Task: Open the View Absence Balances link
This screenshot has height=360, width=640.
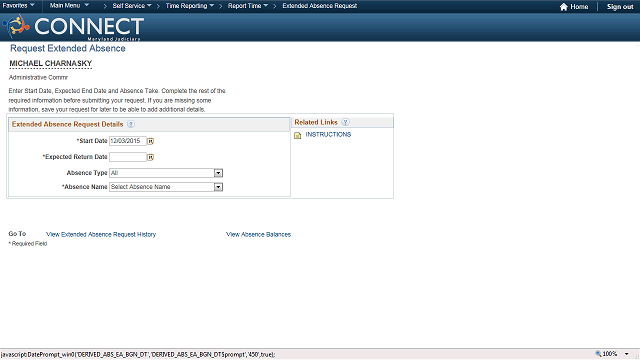Action: [x=258, y=234]
